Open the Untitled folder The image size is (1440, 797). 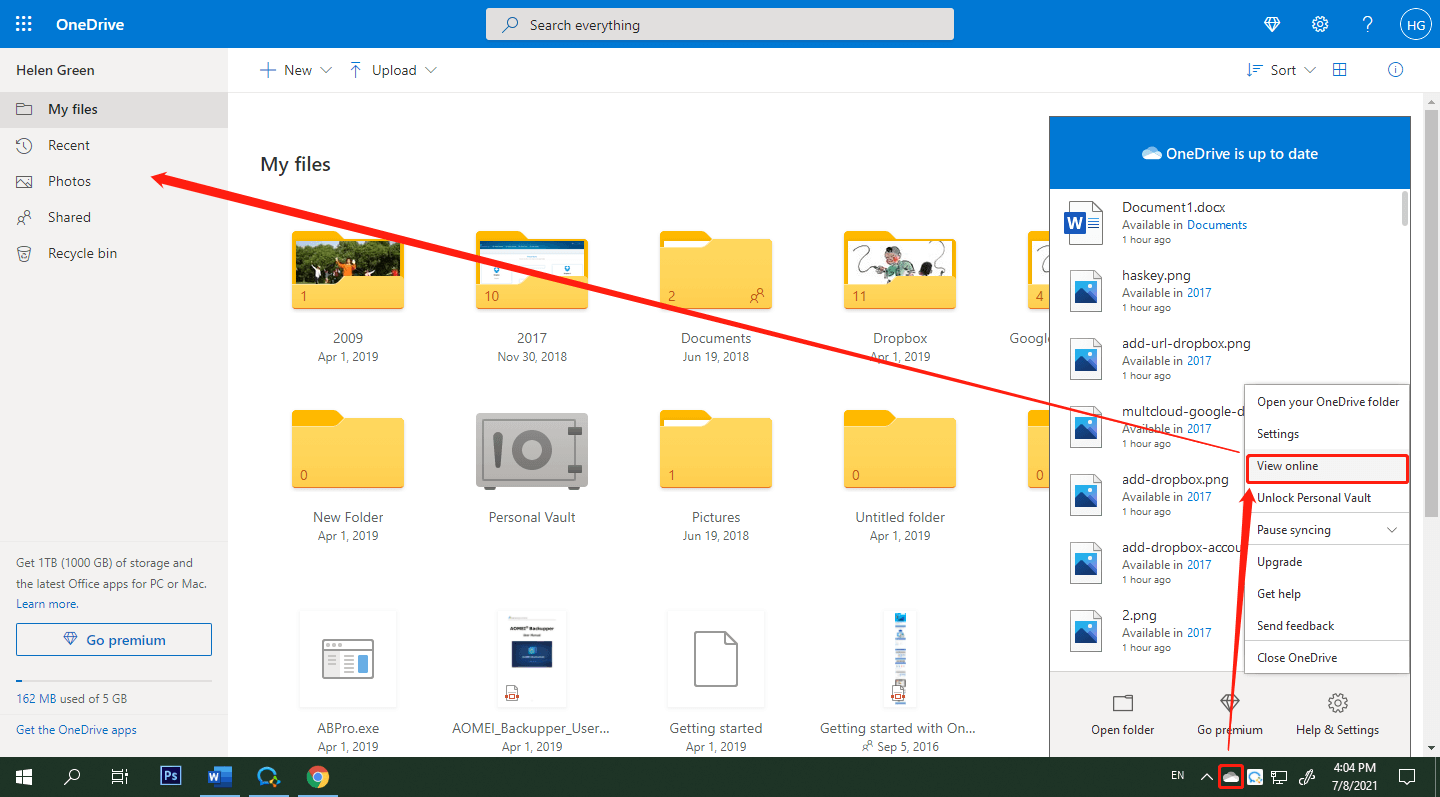pos(900,449)
